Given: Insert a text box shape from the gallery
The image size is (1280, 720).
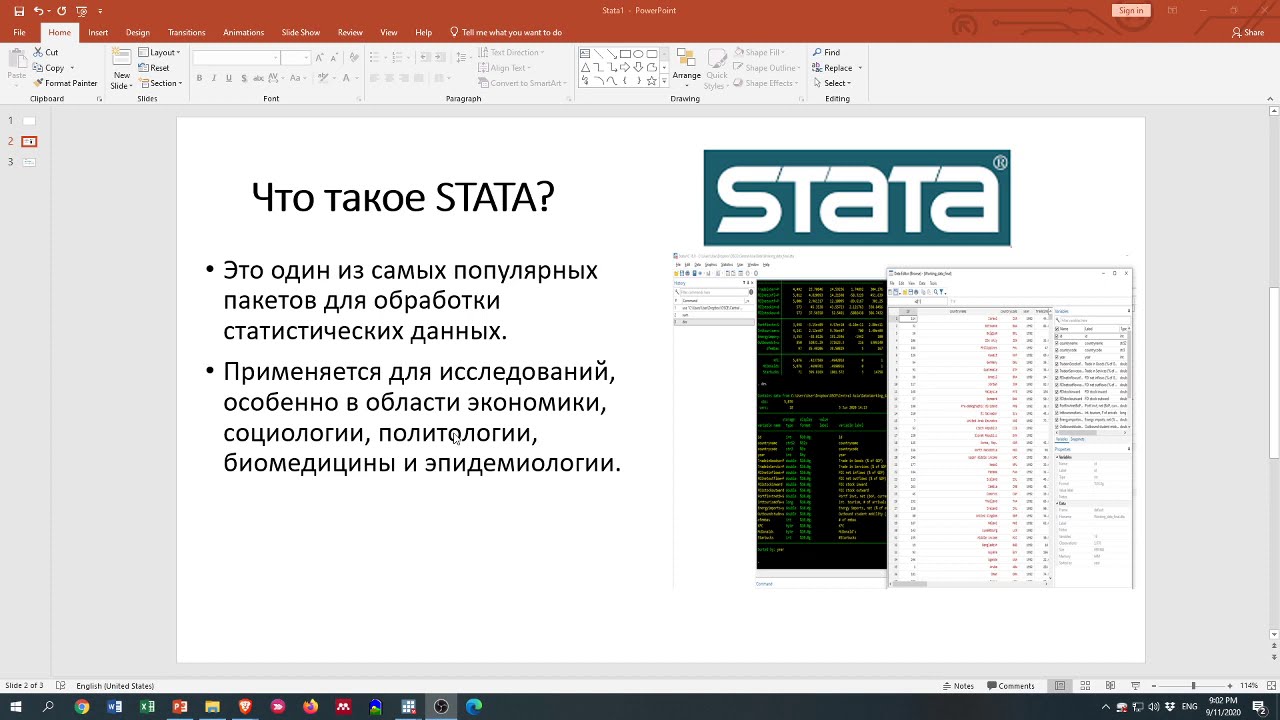Looking at the screenshot, I should point(586,53).
